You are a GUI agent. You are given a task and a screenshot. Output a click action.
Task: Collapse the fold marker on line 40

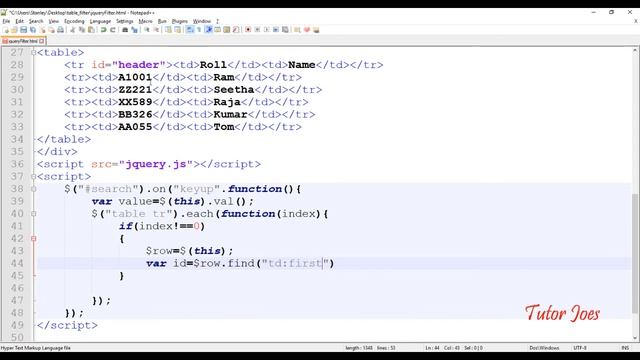click(33, 214)
